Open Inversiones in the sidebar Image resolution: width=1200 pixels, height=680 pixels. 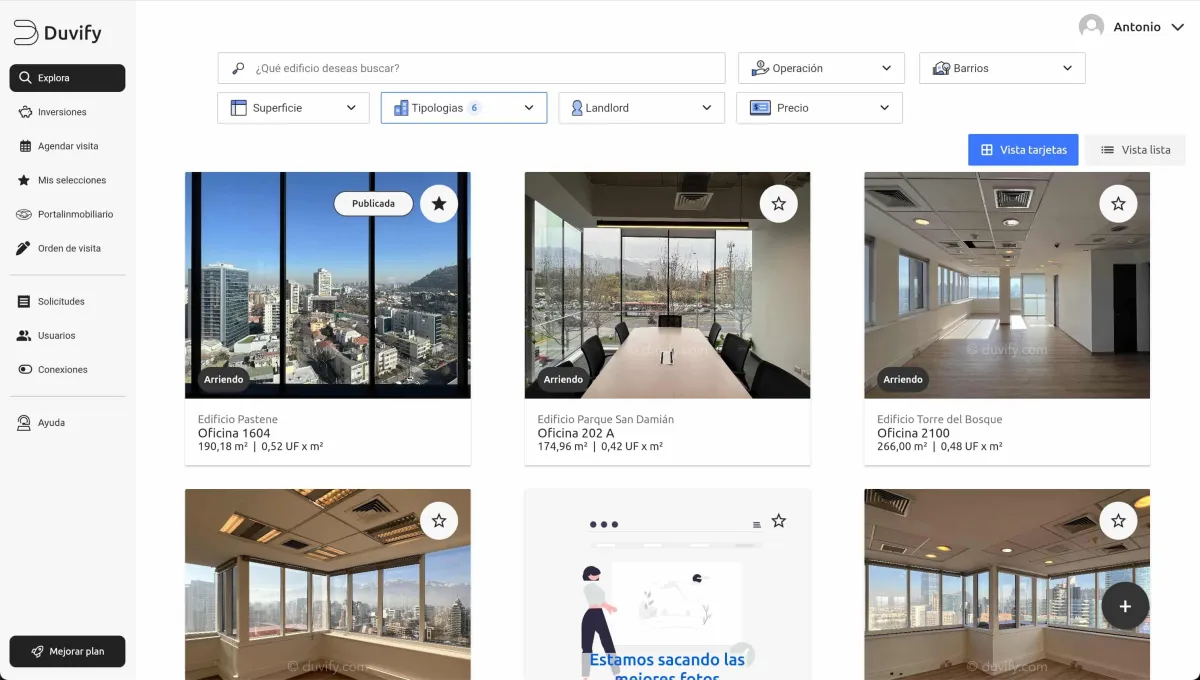(x=67, y=112)
